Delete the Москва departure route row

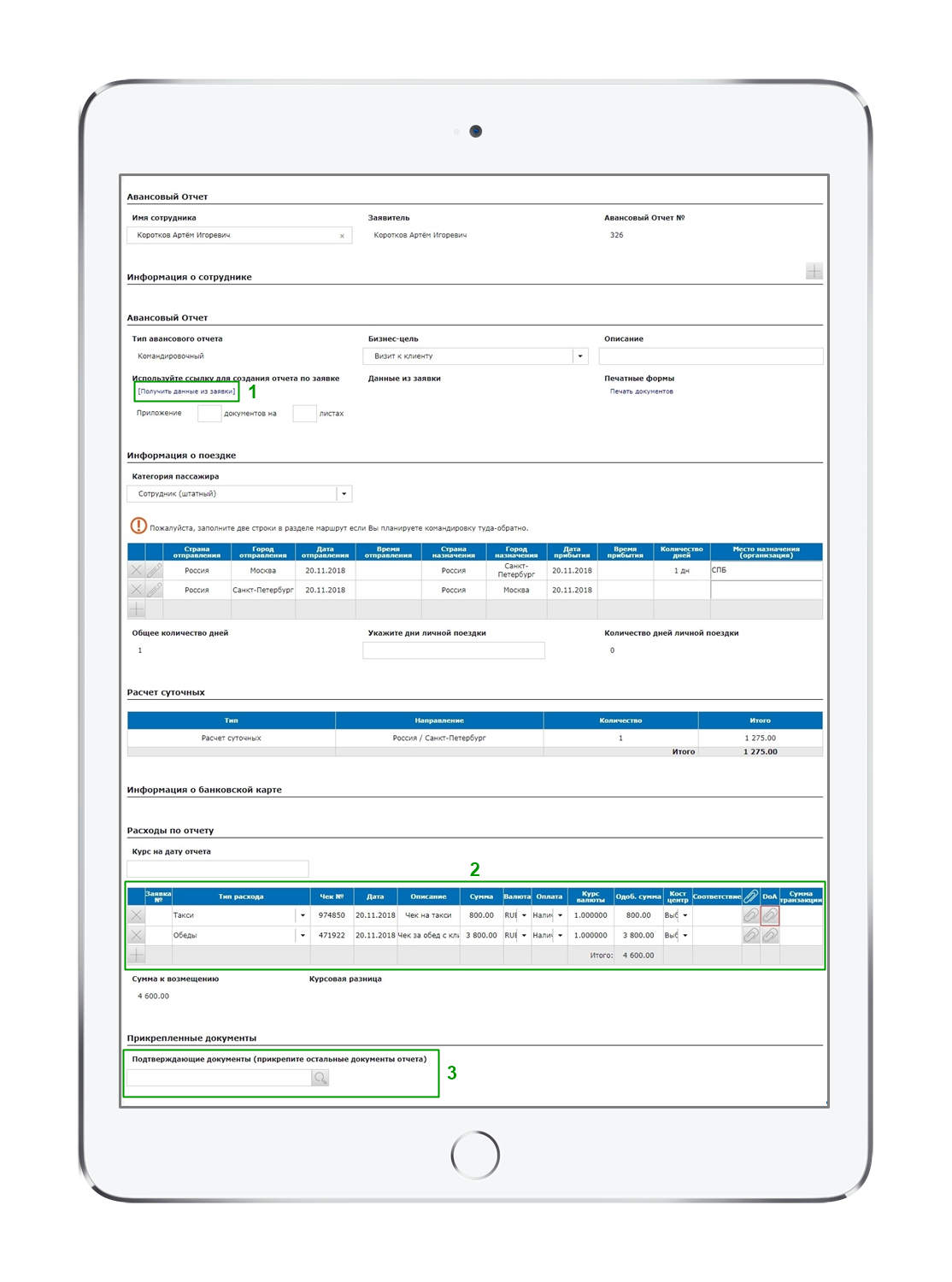pos(136,570)
